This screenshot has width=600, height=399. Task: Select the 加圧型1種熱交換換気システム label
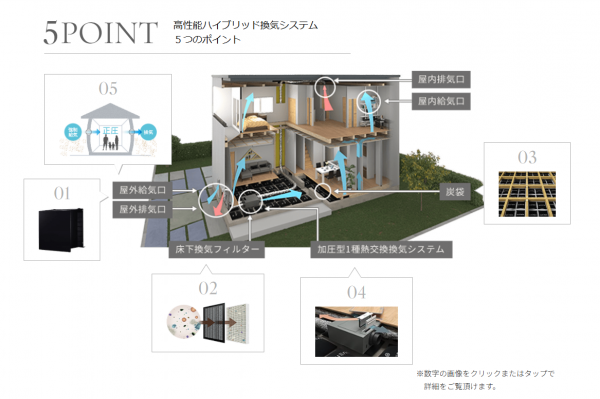[x=381, y=249]
